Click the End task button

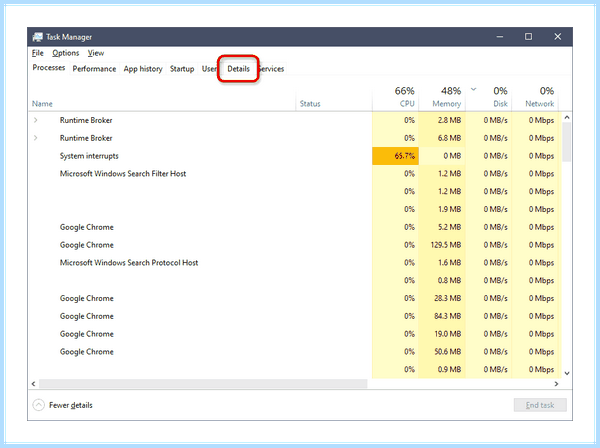[x=540, y=405]
